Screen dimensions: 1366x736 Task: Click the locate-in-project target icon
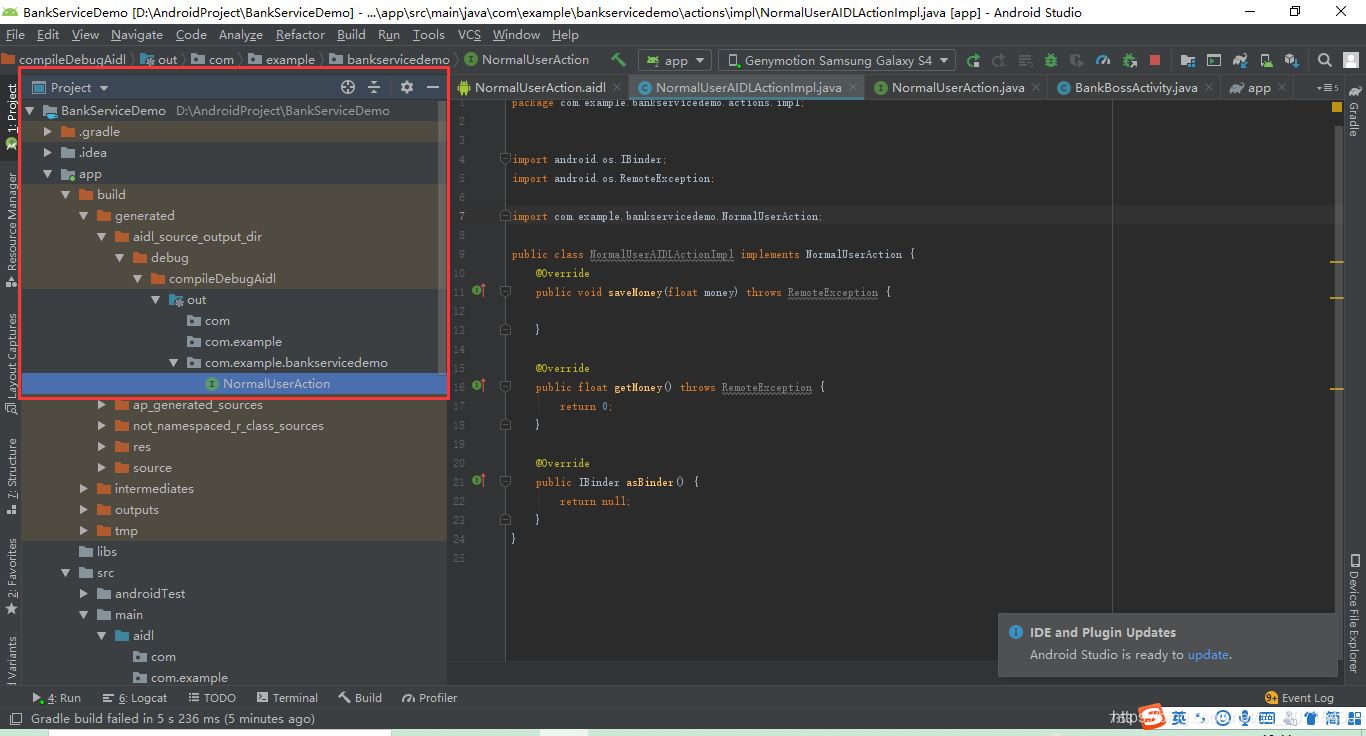point(348,87)
